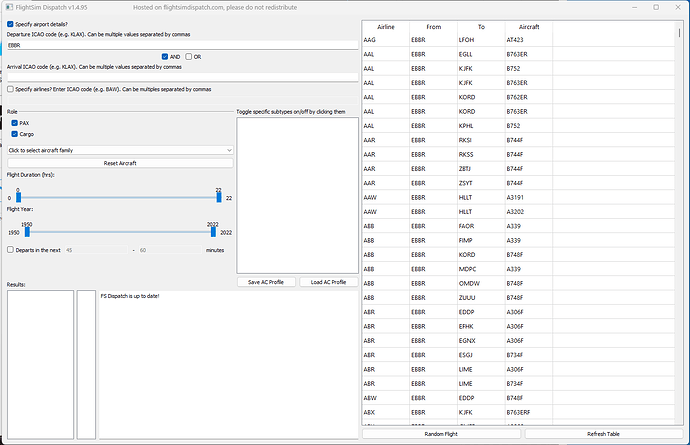Image resolution: width=690 pixels, height=445 pixels.
Task: Select the AAL flight to EGLL
Action: point(518,55)
